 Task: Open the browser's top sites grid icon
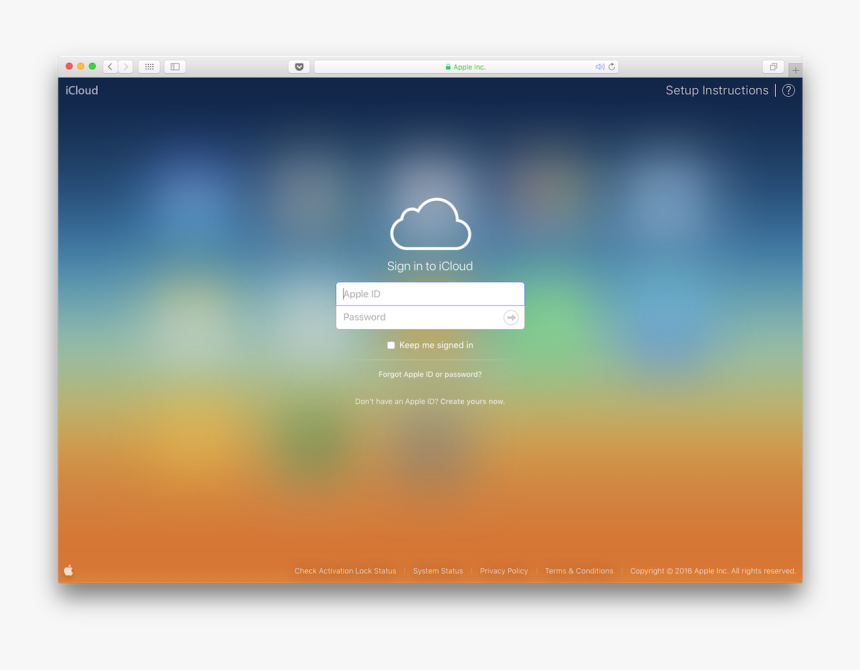pos(148,66)
